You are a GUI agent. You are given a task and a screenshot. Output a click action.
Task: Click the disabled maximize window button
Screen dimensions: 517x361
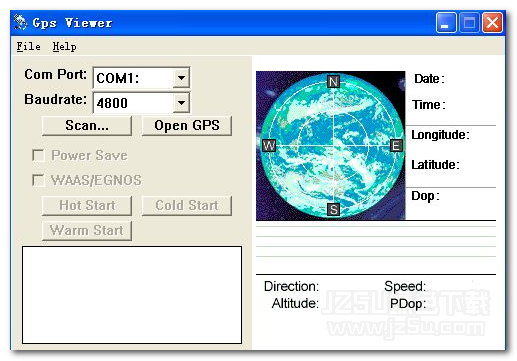(x=469, y=23)
